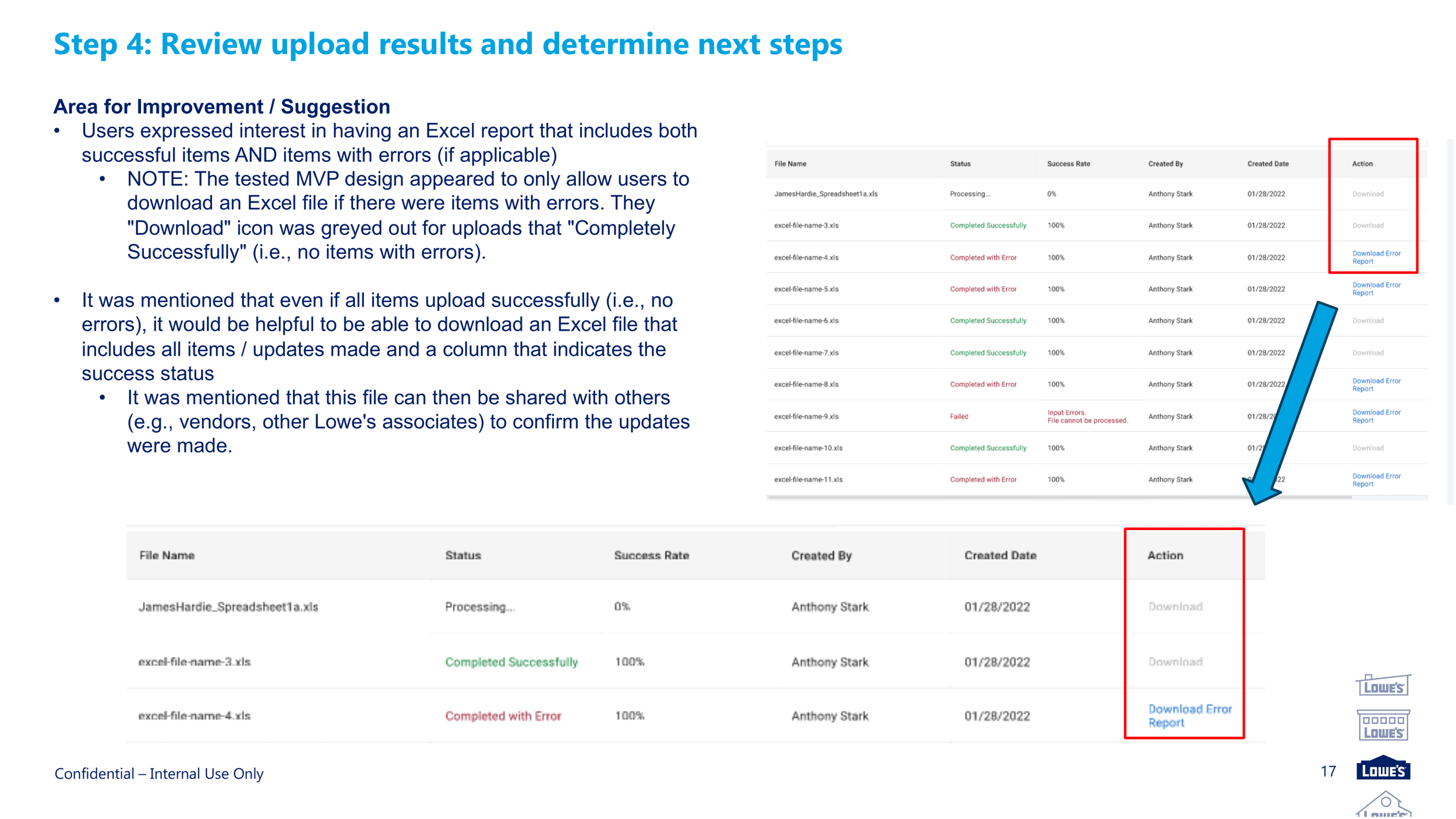The height and width of the screenshot is (819, 1456).
Task: Click the slide title Step 4 heading
Action: [447, 44]
